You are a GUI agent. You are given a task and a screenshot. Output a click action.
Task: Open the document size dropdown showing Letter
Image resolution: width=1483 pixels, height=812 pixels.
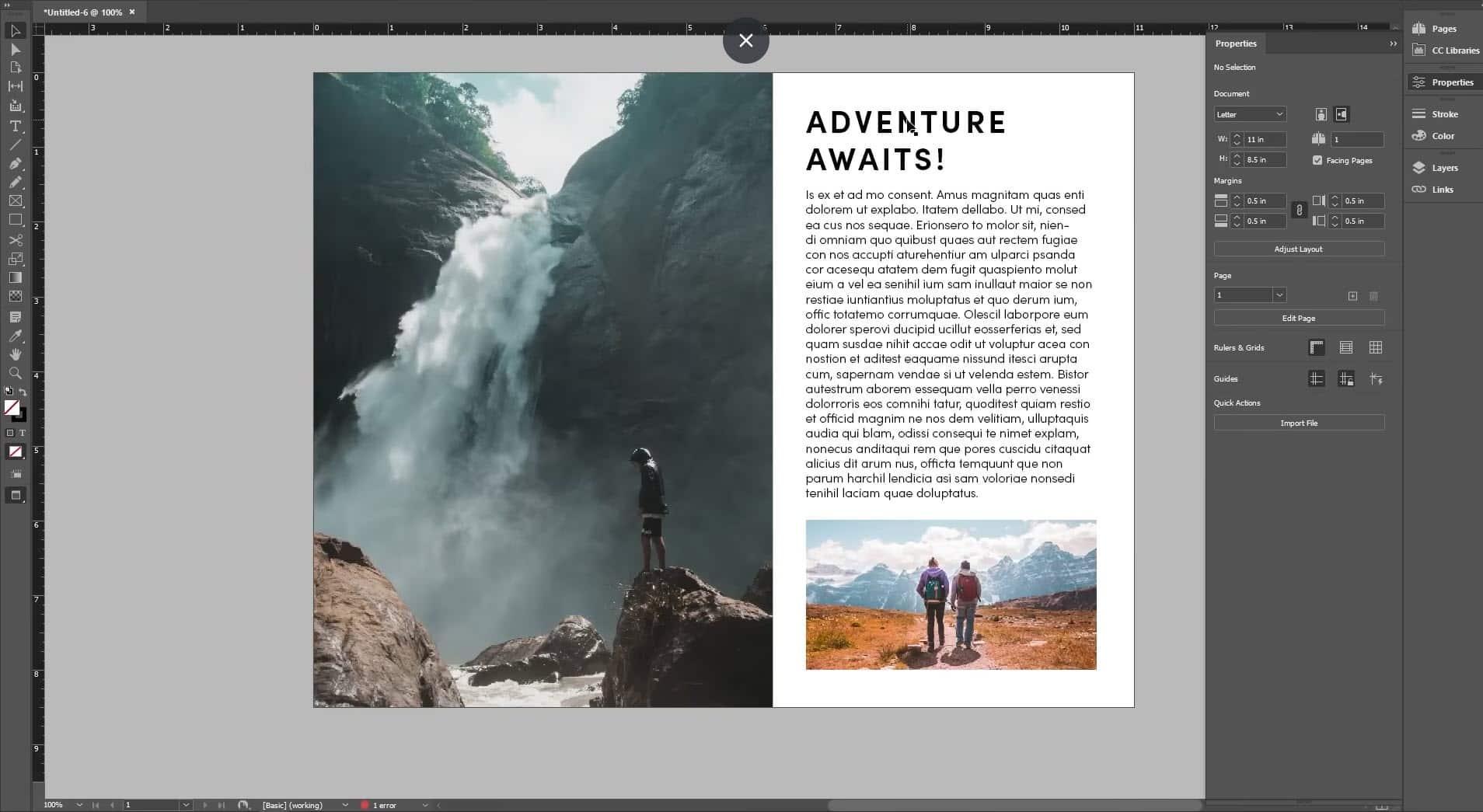click(1250, 114)
